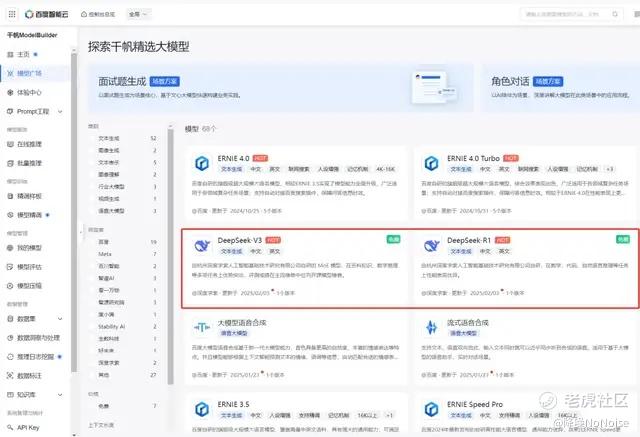
Task: Click the 模型精调 sidebar icon
Action: click(10, 215)
